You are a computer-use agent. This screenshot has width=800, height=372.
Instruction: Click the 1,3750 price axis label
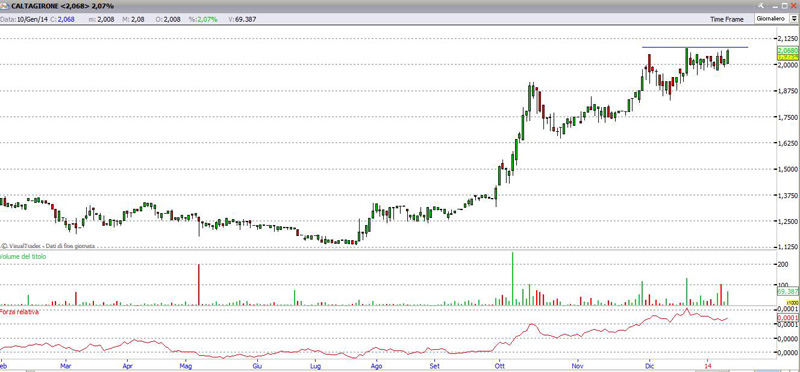pos(787,195)
